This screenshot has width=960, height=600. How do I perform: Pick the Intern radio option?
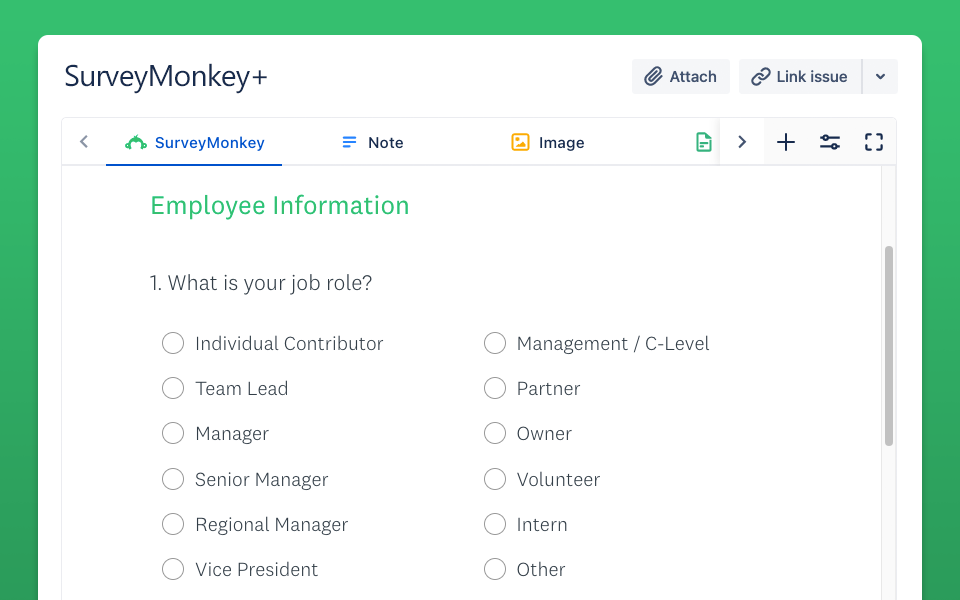pyautogui.click(x=495, y=524)
